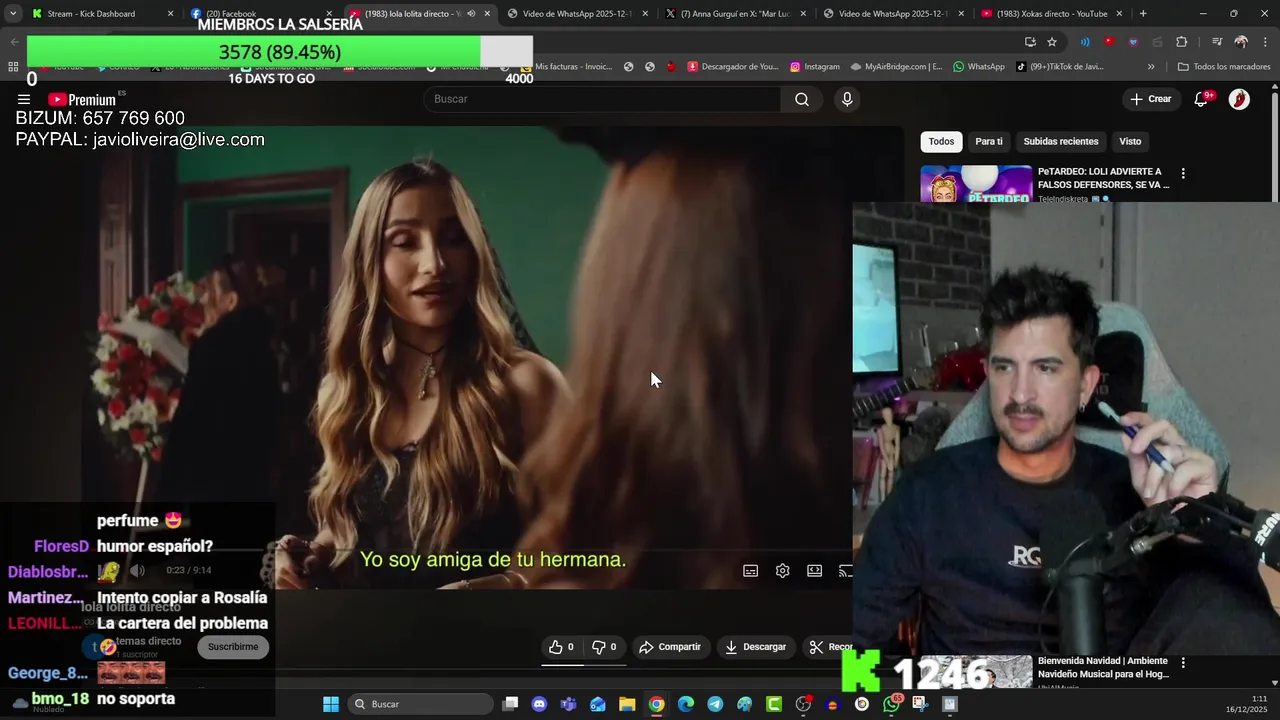Switch the player to theater mode
Viewport: 1280px width, 720px height.
[x=814, y=571]
